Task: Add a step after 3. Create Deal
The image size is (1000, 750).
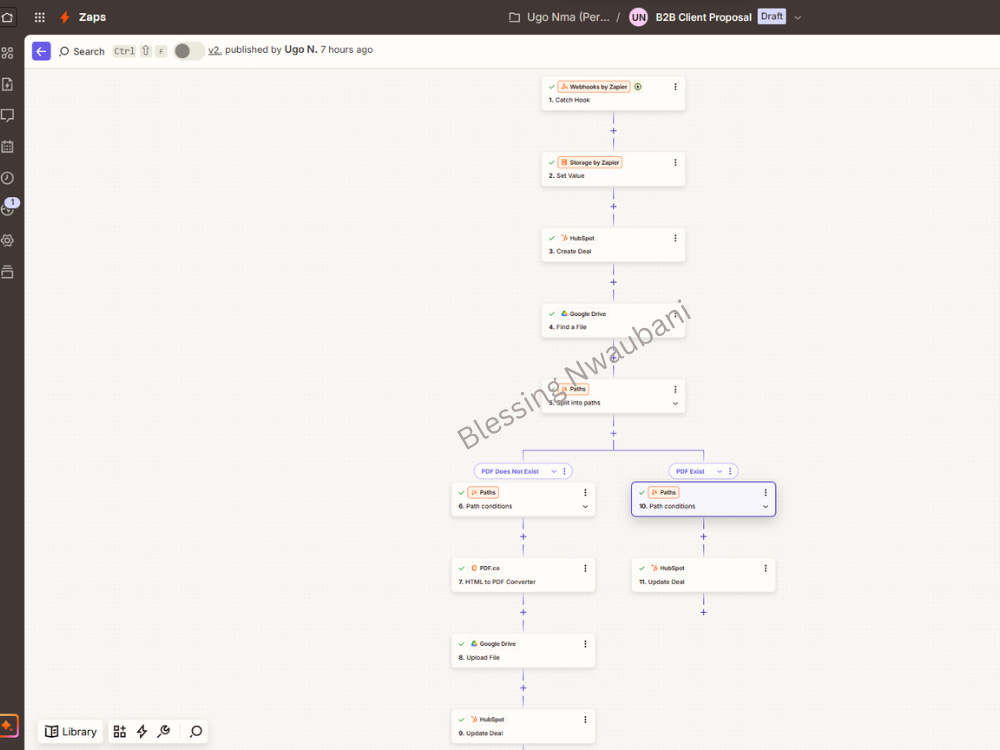Action: tap(614, 282)
